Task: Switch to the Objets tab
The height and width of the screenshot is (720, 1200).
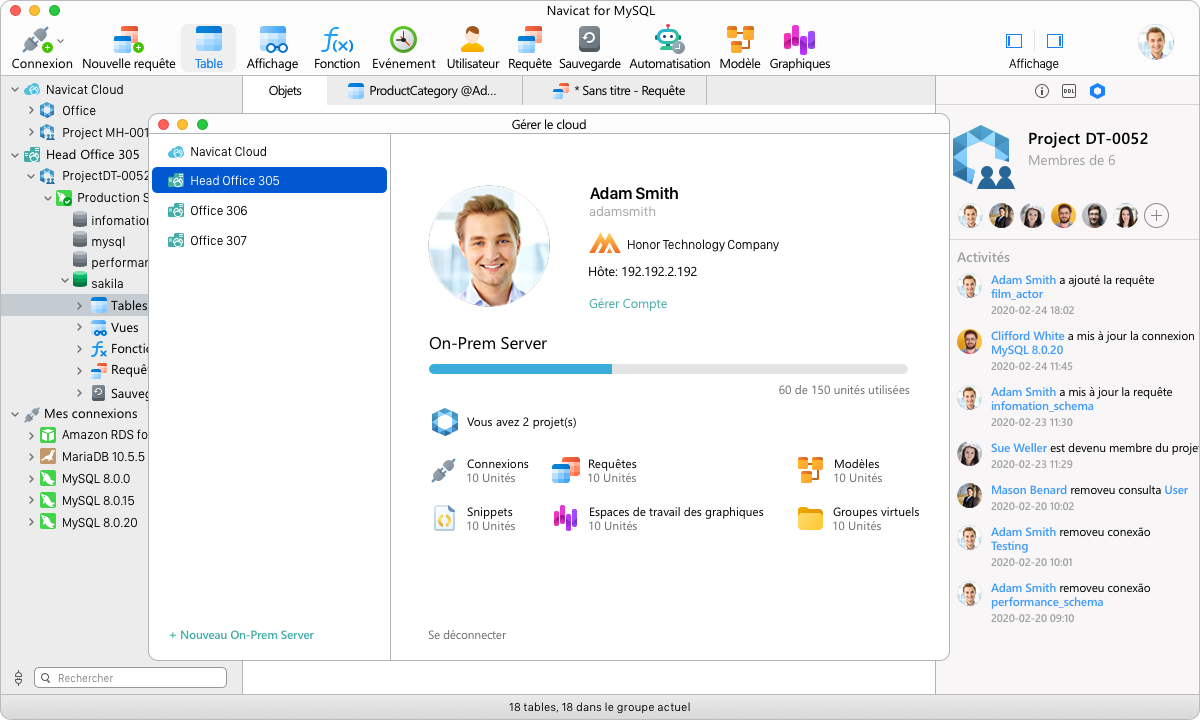Action: pos(285,91)
